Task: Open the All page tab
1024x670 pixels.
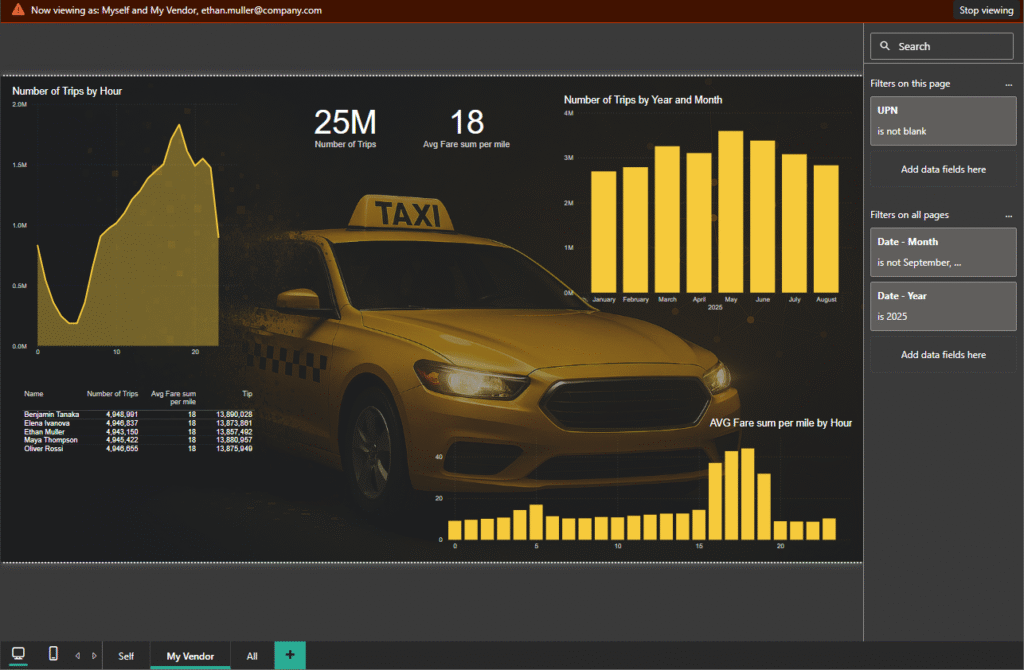Action: pyautogui.click(x=252, y=656)
